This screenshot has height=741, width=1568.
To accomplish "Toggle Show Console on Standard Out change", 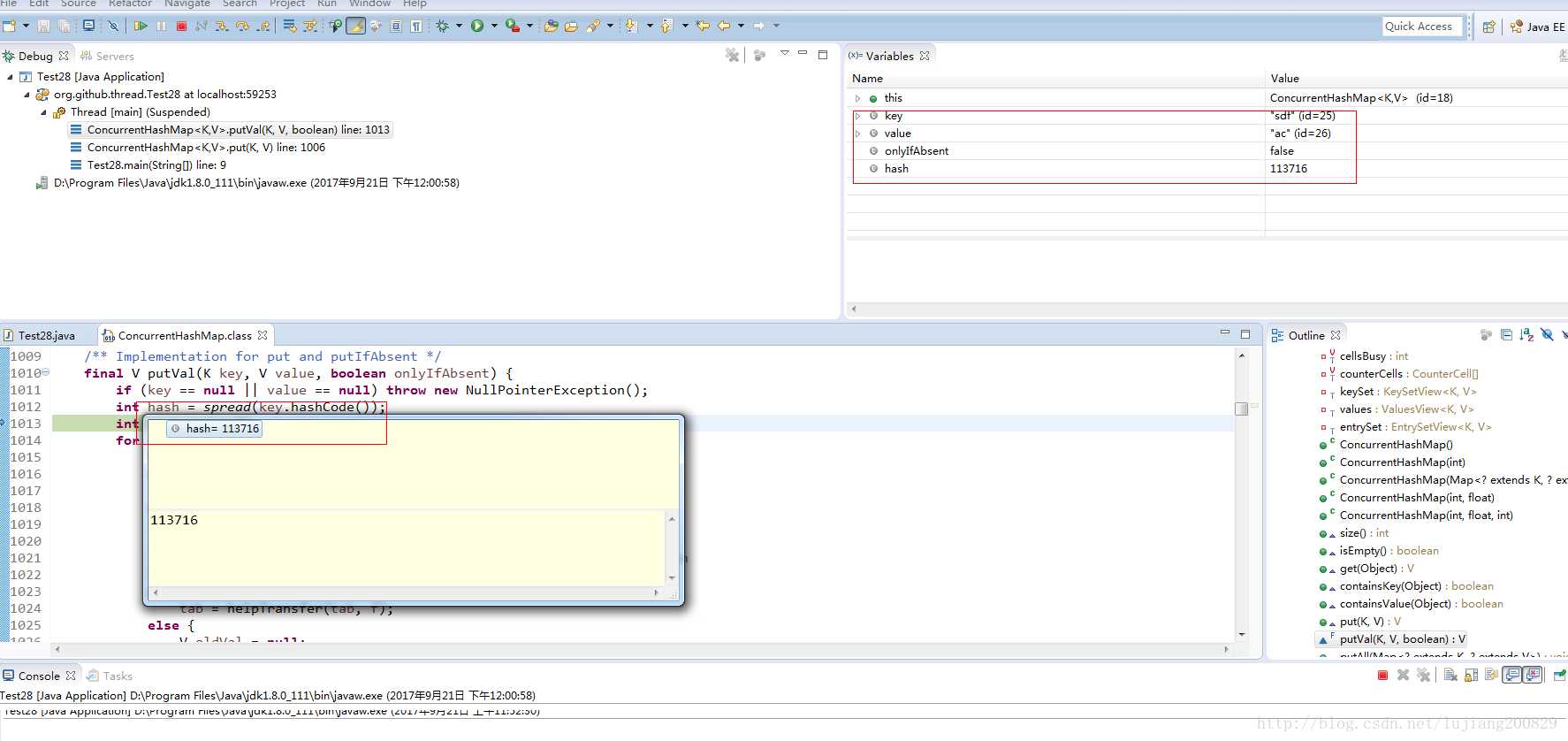I will [1511, 675].
